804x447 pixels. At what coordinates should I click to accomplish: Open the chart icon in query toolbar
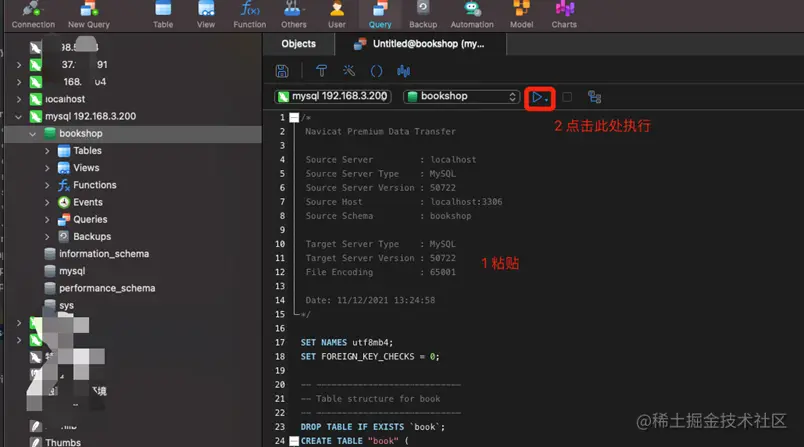(404, 71)
